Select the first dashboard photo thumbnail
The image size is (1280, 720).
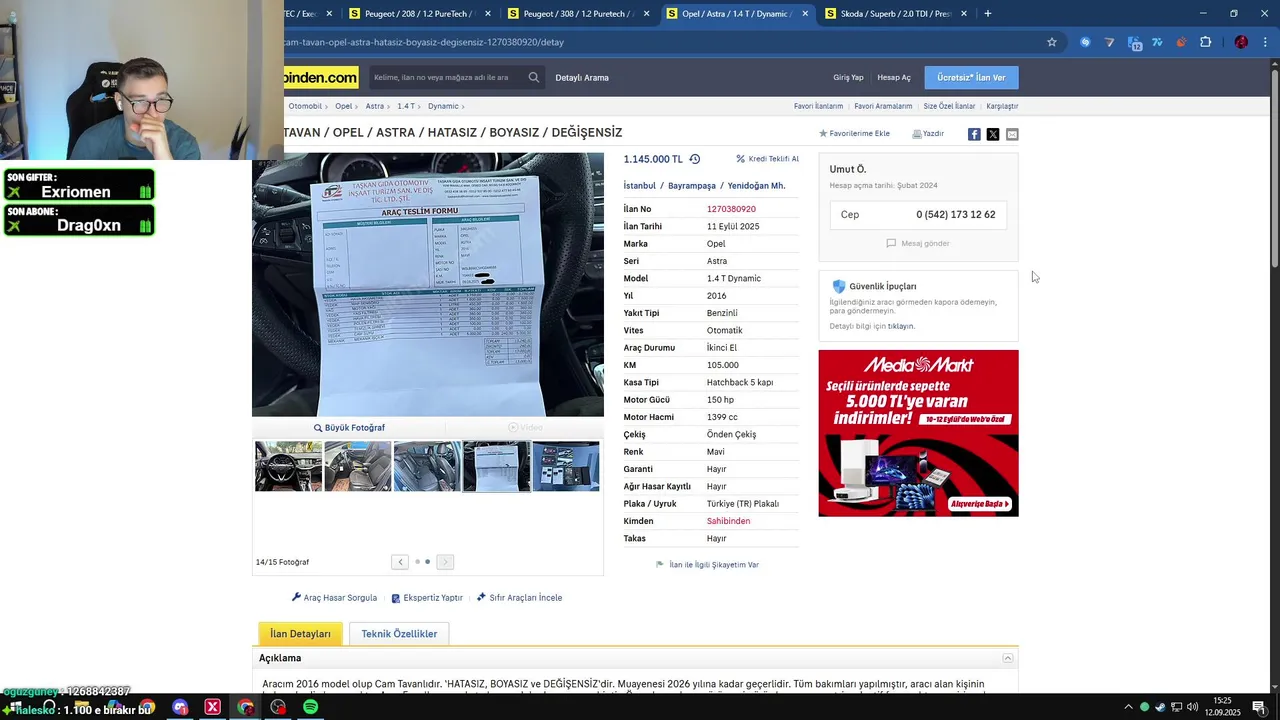point(288,466)
